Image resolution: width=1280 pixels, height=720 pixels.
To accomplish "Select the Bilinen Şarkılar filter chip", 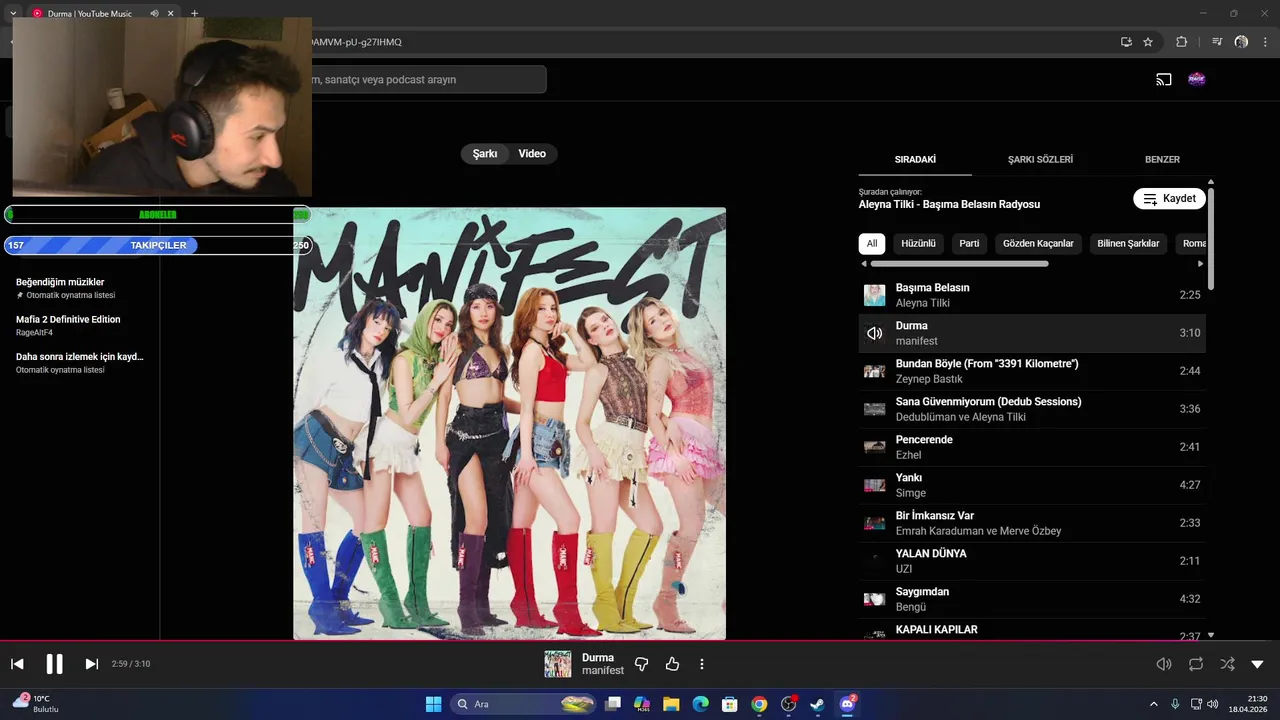I will coord(1128,243).
